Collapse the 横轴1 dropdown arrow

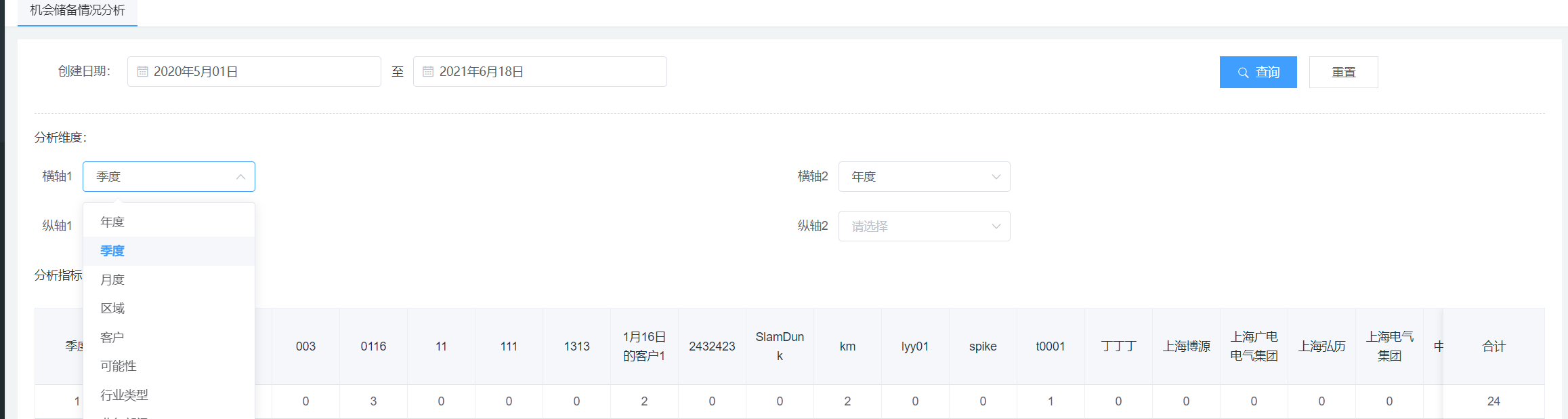[240, 177]
